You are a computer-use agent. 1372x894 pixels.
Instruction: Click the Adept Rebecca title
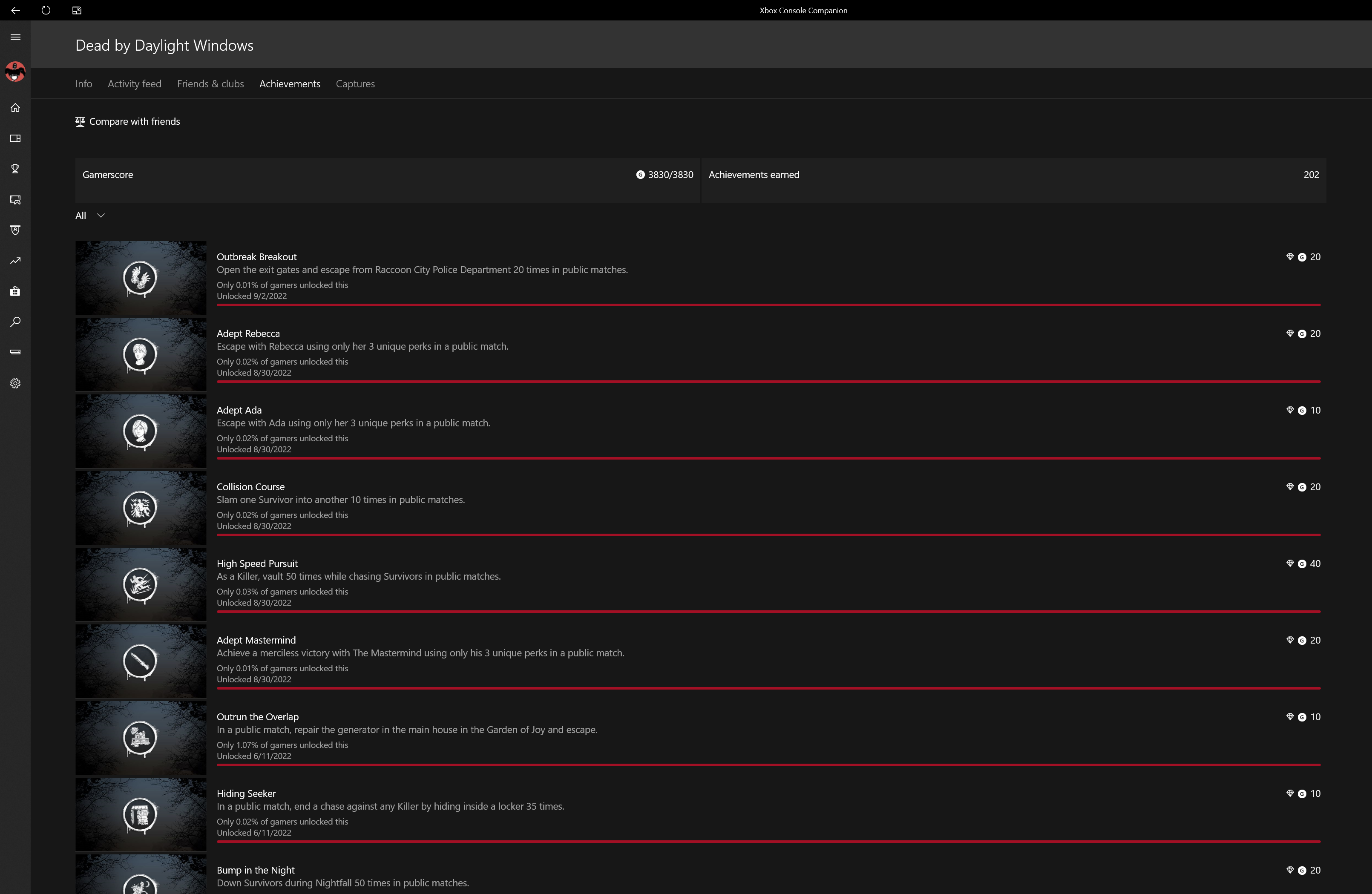click(x=248, y=334)
